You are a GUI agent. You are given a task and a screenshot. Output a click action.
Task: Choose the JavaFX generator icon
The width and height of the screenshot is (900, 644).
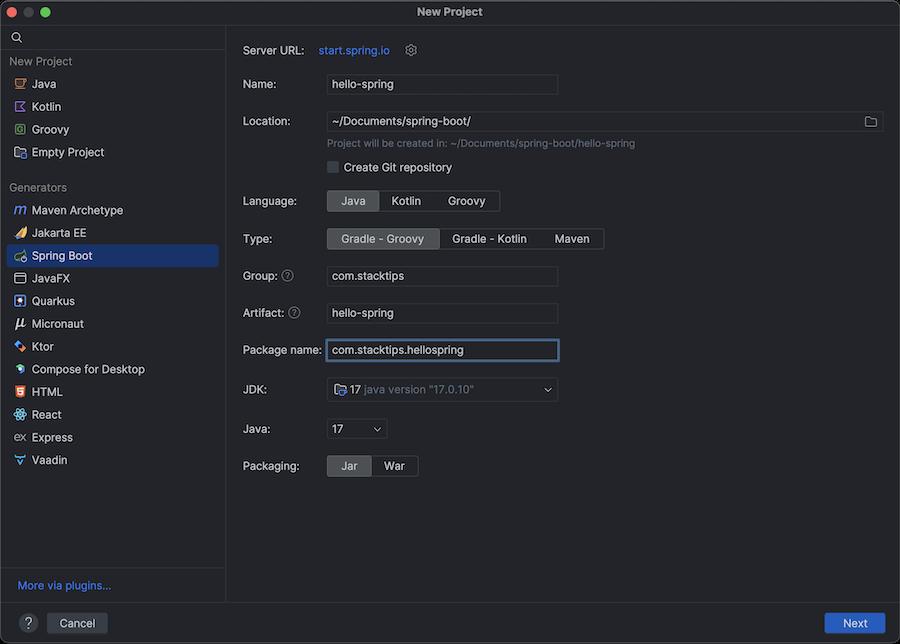[x=20, y=278]
